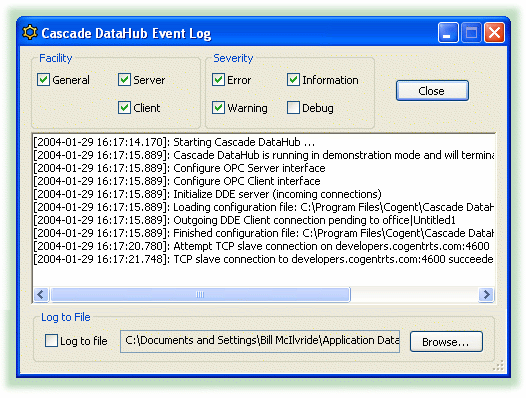
Task: Uncheck the Server facility checkbox
Action: [x=124, y=80]
